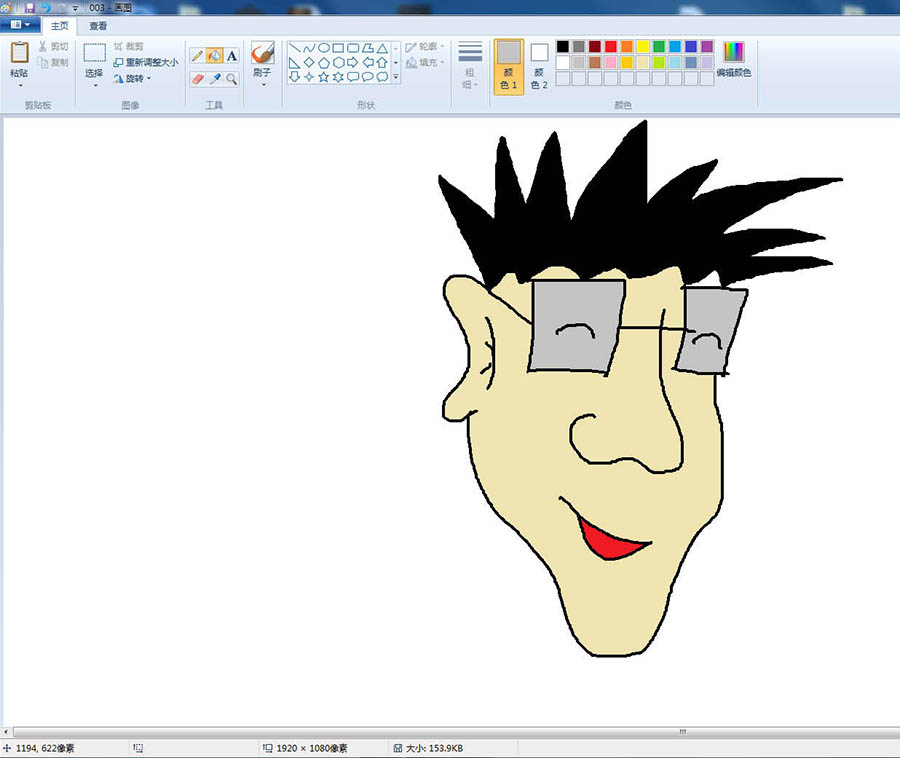Open Customize Quick Access Toolbar dropdown
Image resolution: width=900 pixels, height=758 pixels.
pos(75,9)
